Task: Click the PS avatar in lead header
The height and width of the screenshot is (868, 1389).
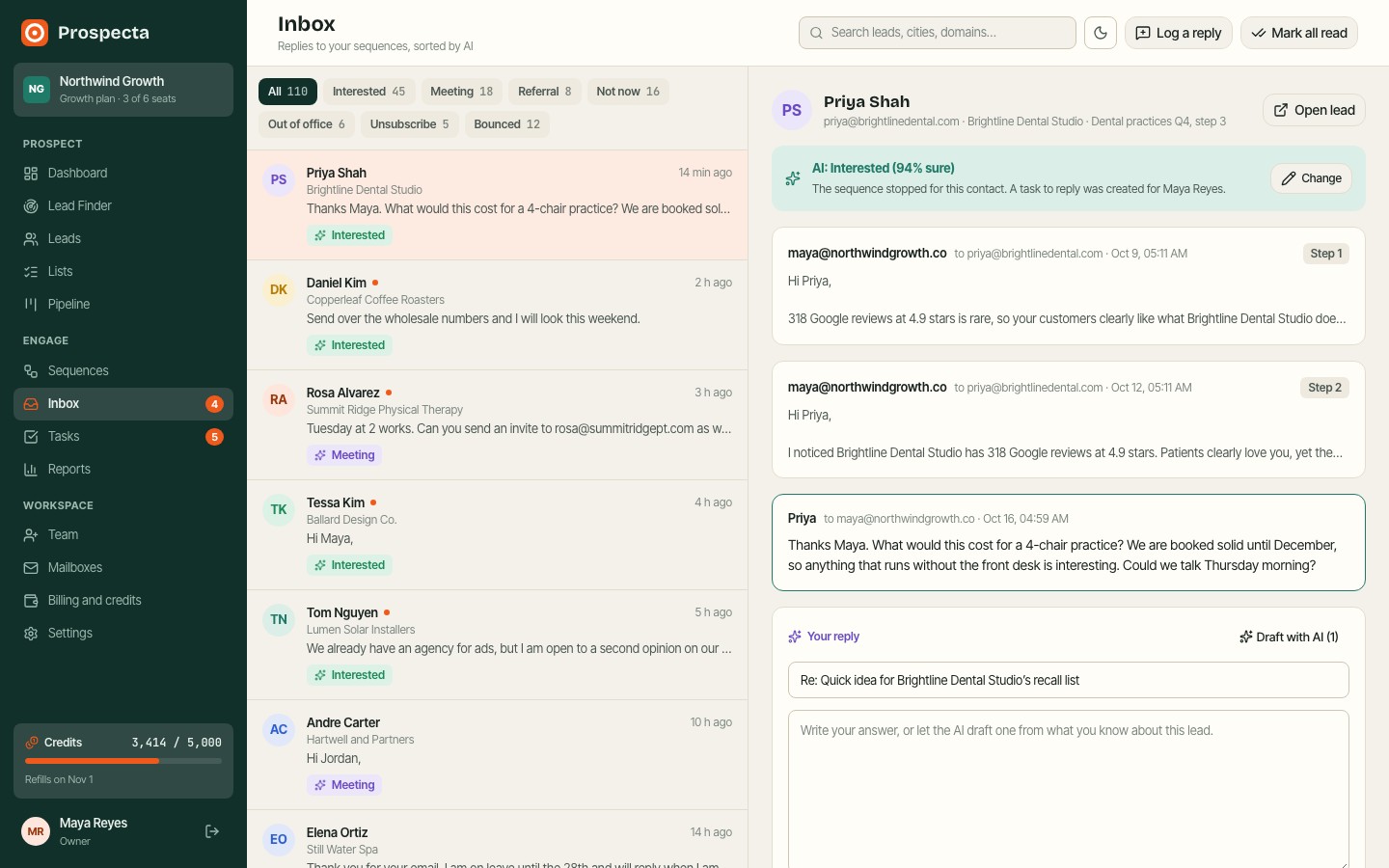Action: pos(792,110)
